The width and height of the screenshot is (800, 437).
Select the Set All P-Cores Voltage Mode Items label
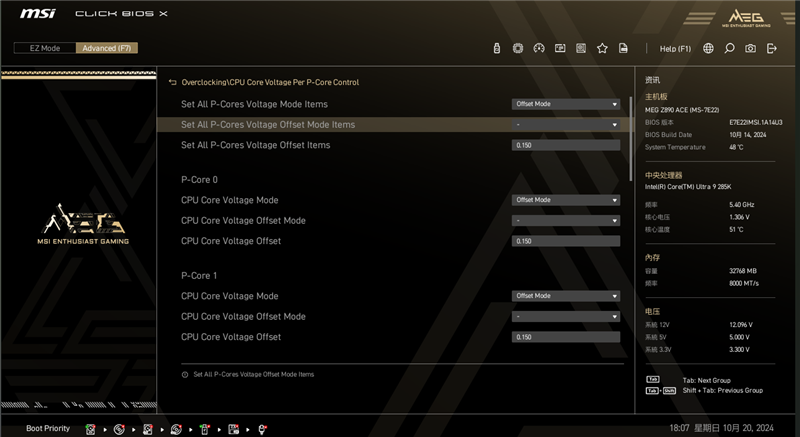(254, 104)
